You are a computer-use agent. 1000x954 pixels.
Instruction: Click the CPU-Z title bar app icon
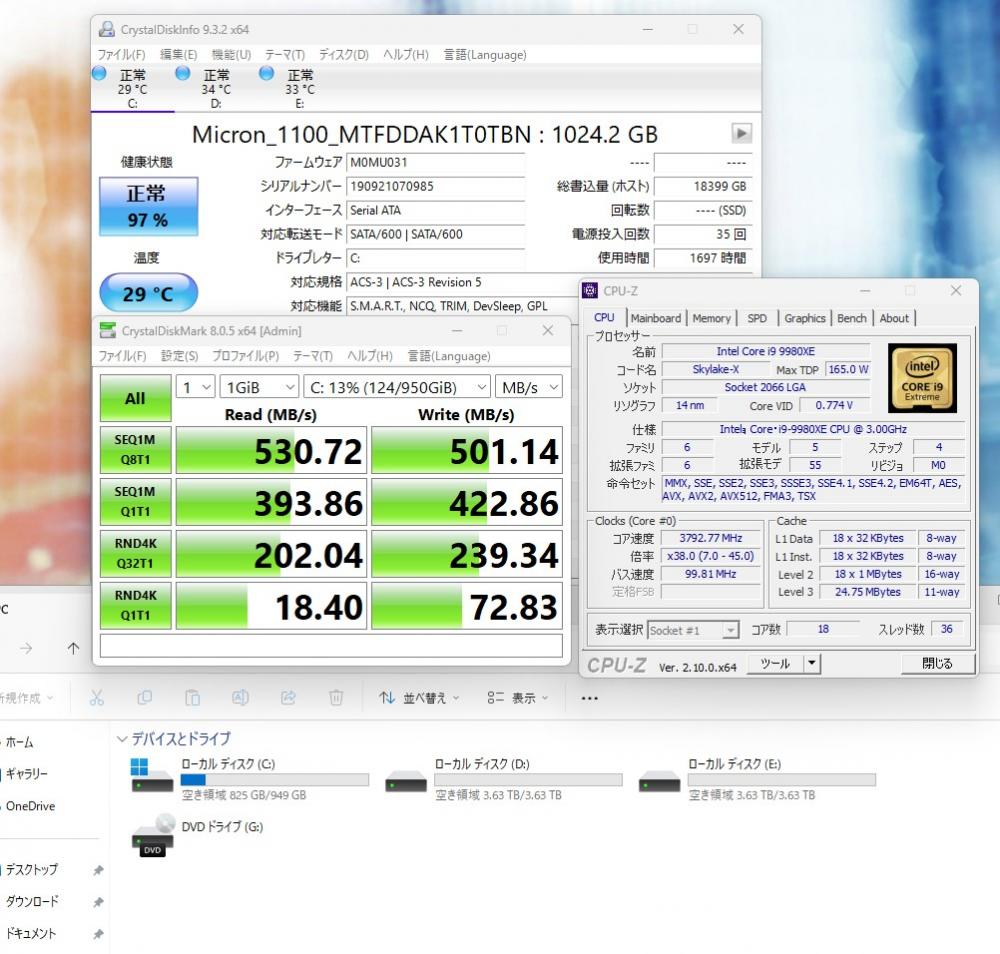[x=590, y=291]
